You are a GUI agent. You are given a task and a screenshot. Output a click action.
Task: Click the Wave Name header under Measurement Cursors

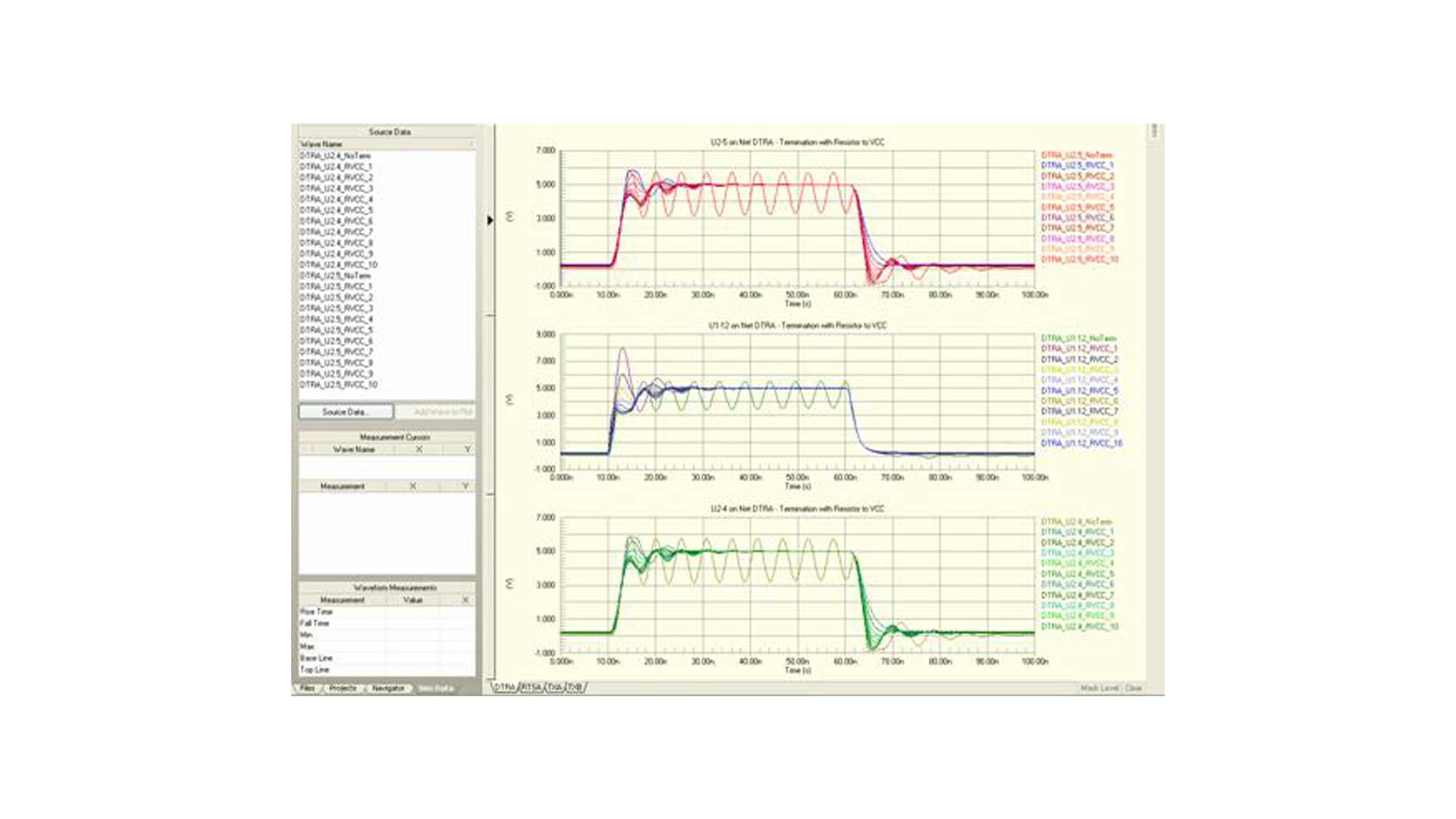353,450
